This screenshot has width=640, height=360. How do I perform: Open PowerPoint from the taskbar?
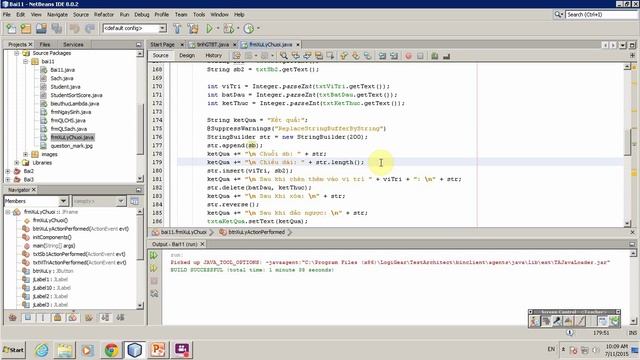coord(158,350)
